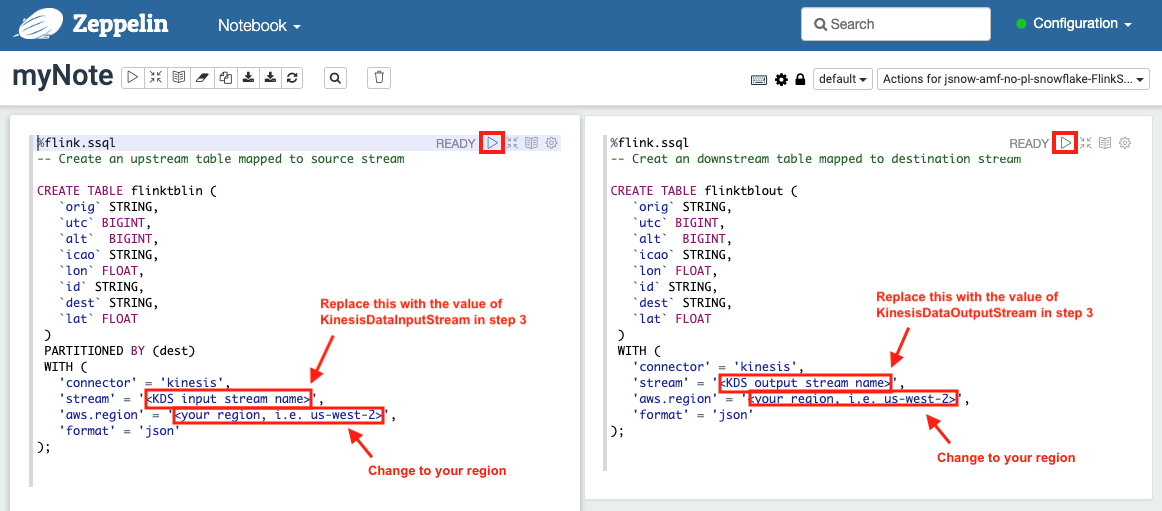Run the flinktblout paragraph

(1066, 143)
